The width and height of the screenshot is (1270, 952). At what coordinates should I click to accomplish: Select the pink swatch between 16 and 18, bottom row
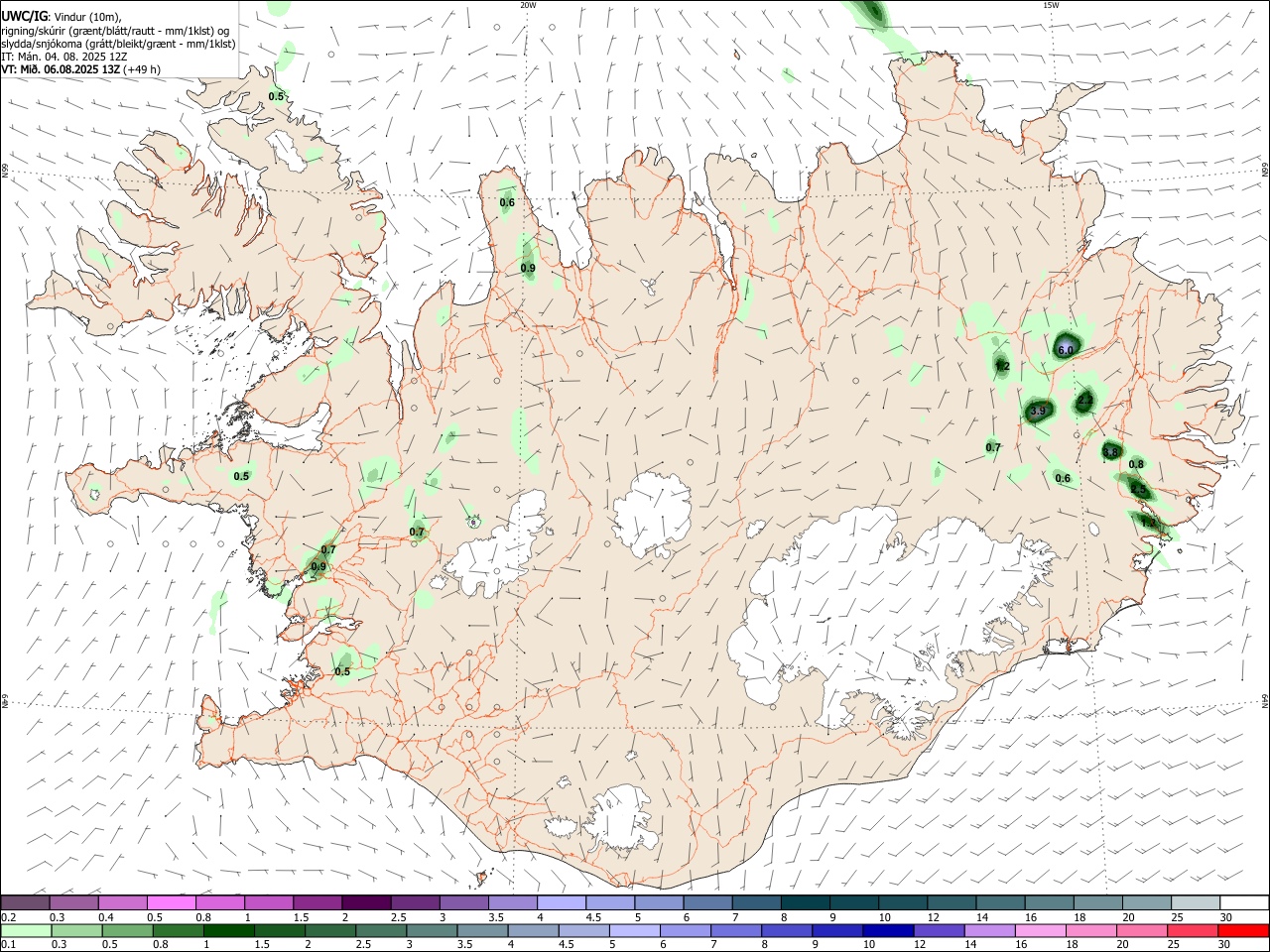(x=1041, y=931)
